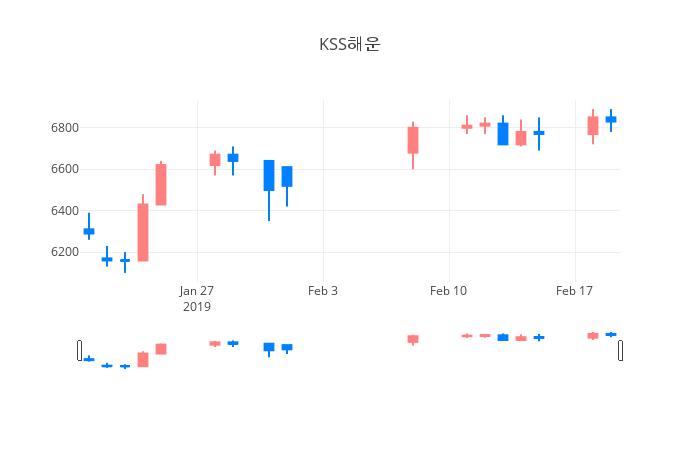Screen dimensions: 700x450
Task: Select the Feb 3 axis label
Action: pos(323,291)
